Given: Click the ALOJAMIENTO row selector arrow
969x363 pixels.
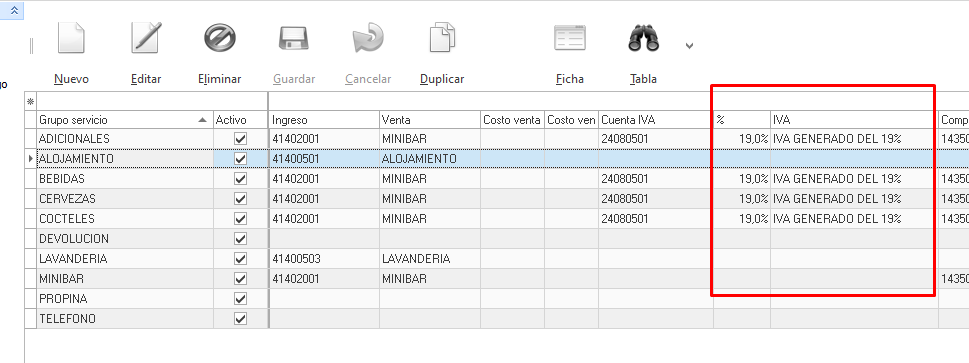Looking at the screenshot, I should pos(31,159).
